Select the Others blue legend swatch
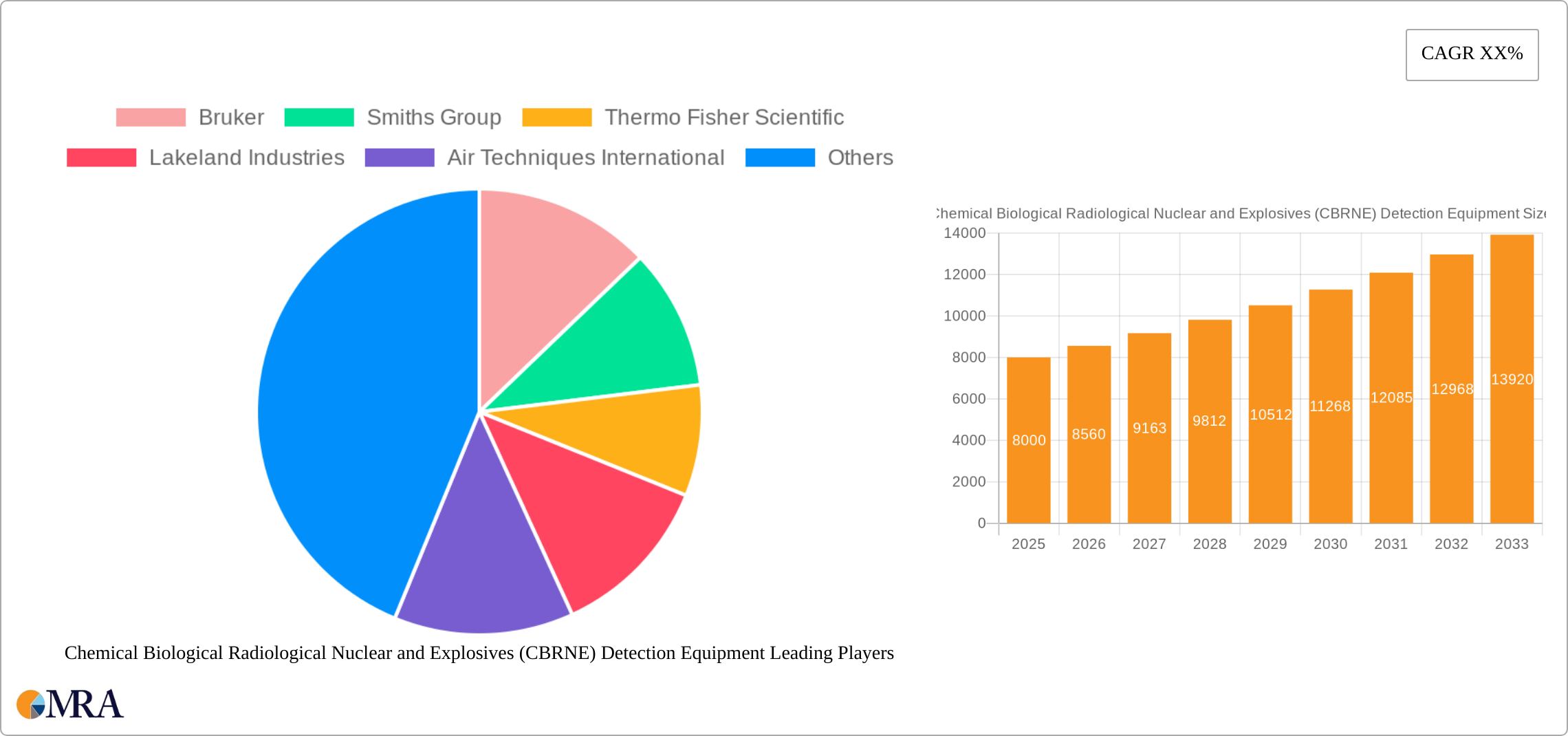 [x=779, y=158]
